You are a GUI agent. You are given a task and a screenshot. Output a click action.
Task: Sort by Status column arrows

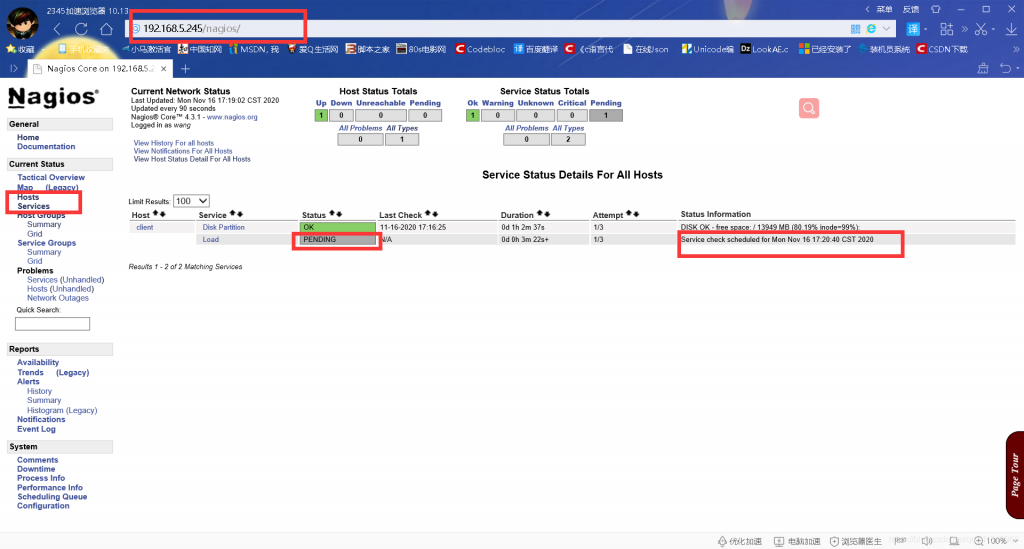coord(337,215)
